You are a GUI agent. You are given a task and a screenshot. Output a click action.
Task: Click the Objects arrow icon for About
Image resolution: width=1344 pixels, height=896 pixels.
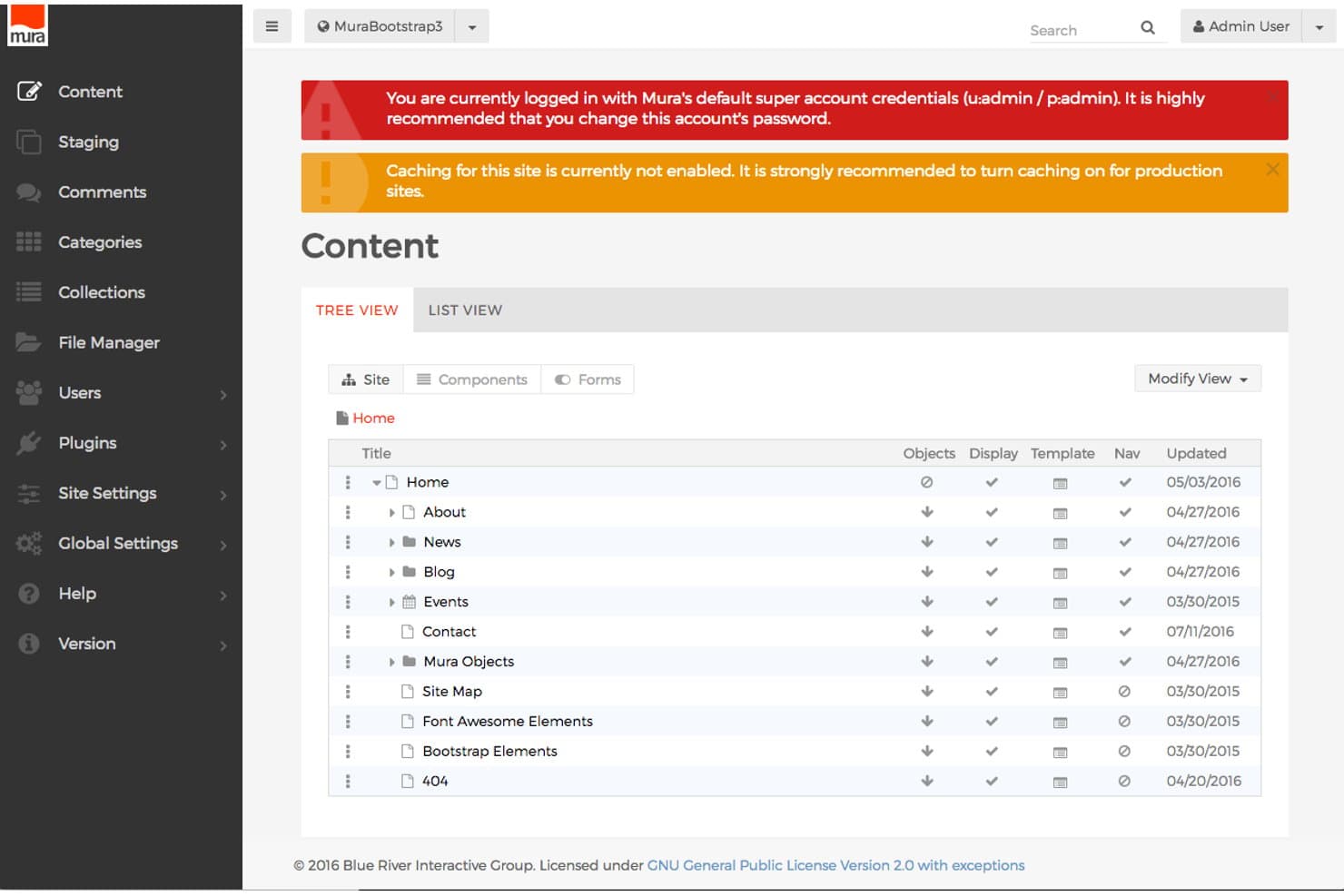click(x=927, y=512)
